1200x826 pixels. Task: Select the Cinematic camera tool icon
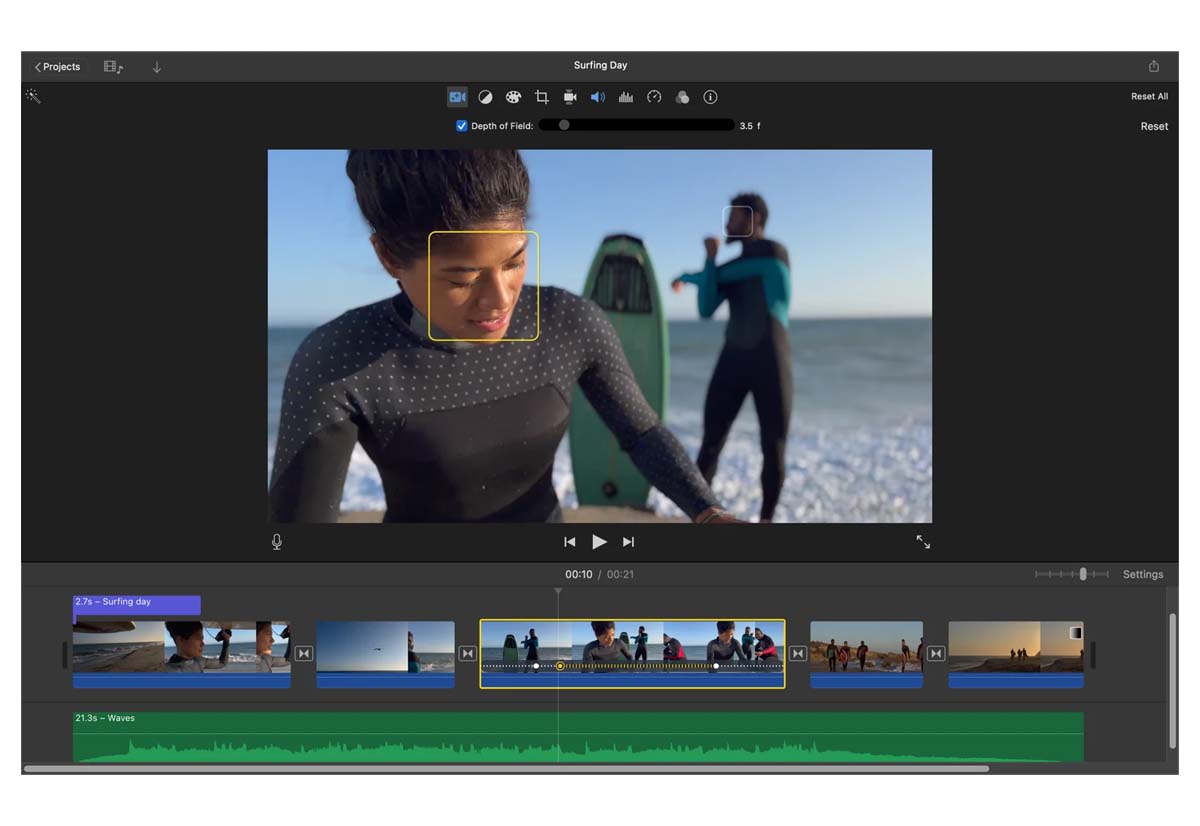coord(457,97)
